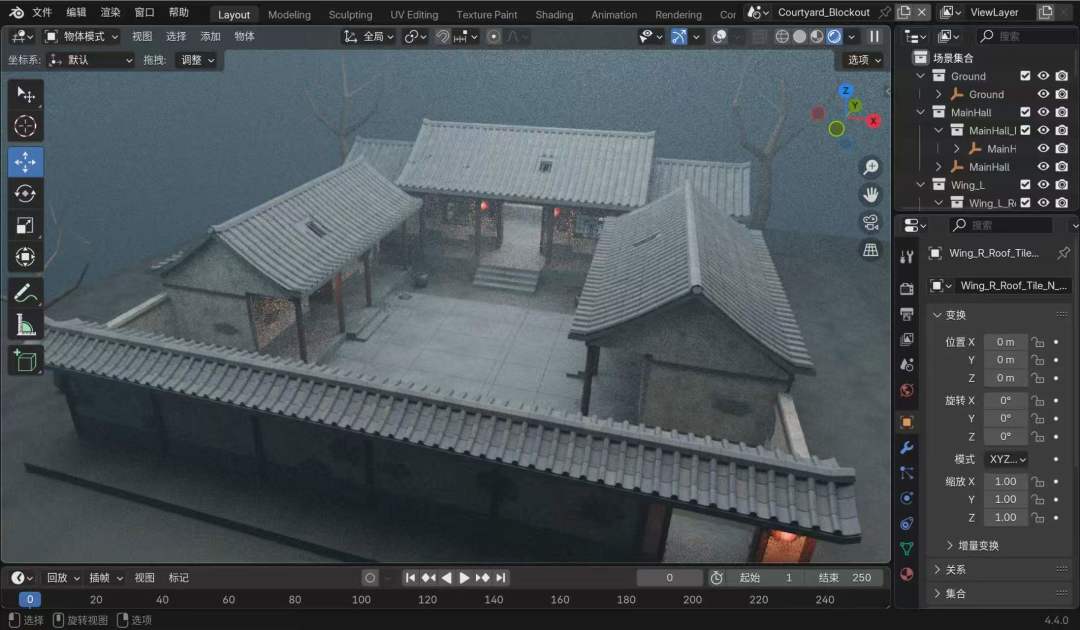Open the object mode dropdown 物体模式
Viewport: 1080px width, 630px height.
(x=81, y=36)
